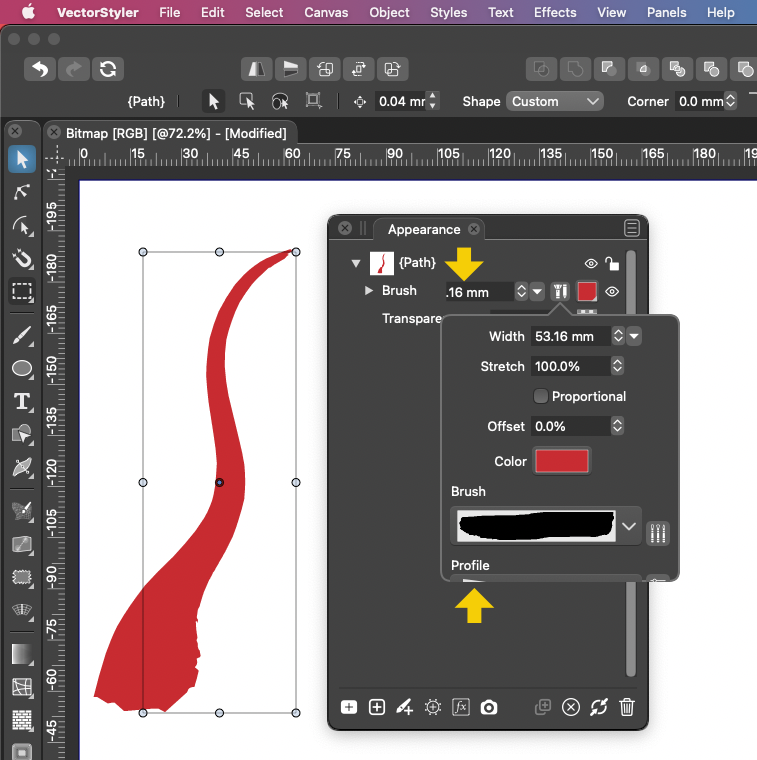Click the Stretch 100.0% input field
757x760 pixels.
coord(570,366)
